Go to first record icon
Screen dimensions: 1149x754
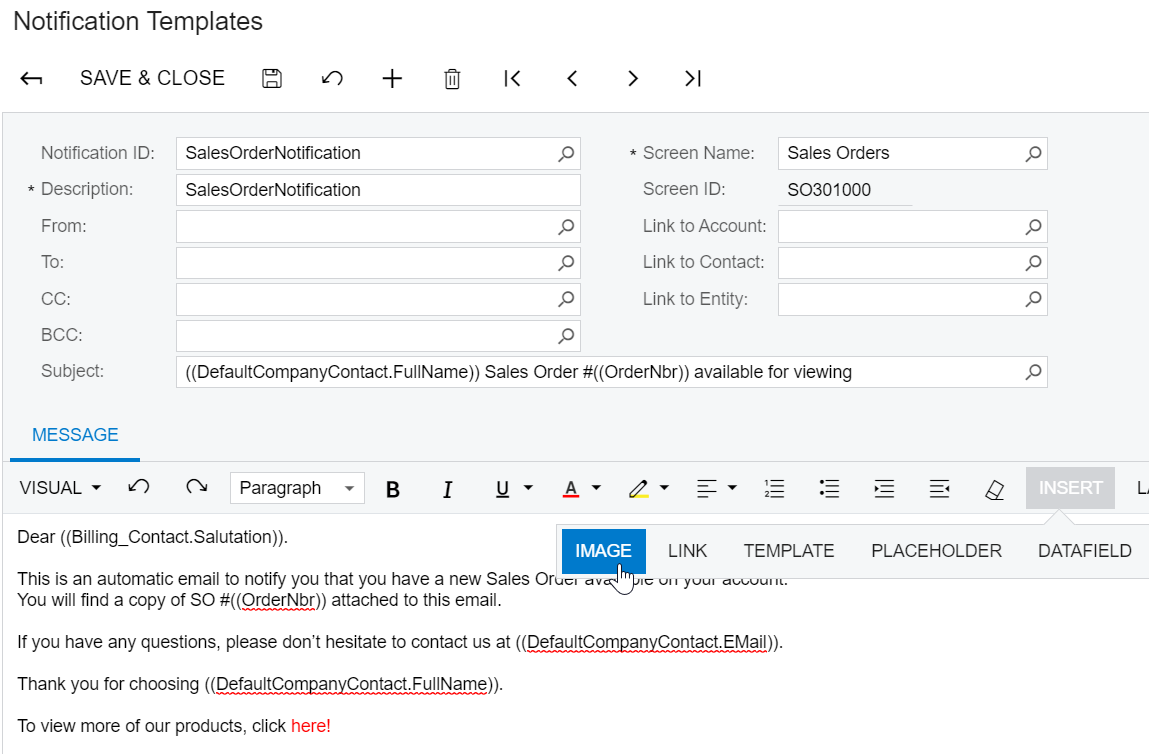click(512, 79)
